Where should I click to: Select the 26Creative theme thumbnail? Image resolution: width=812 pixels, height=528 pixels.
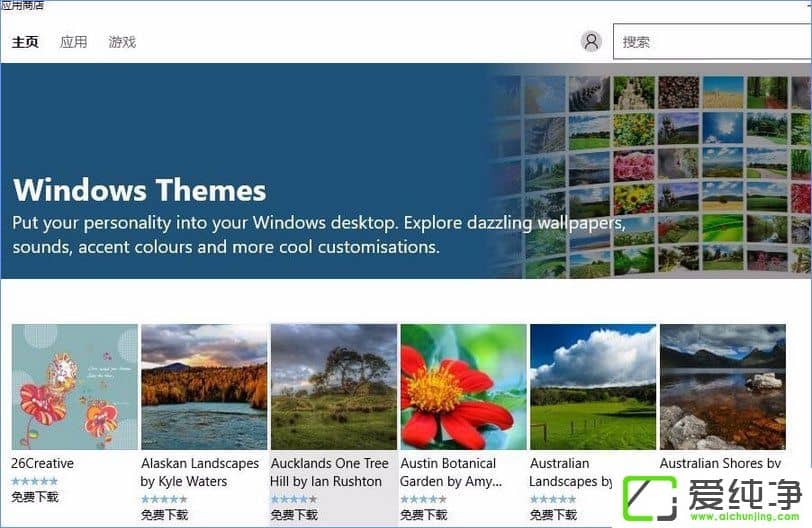click(75, 386)
